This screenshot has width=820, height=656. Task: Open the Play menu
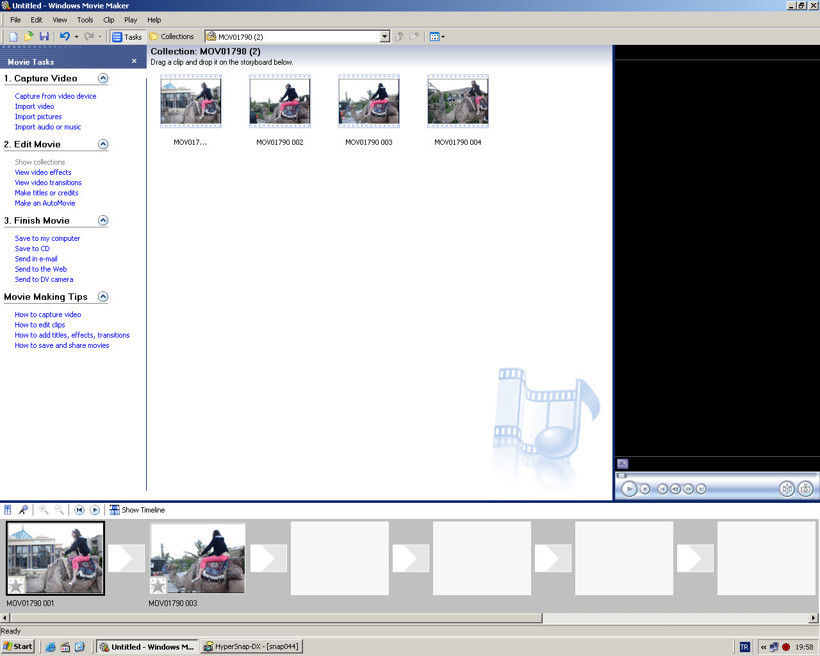pos(130,20)
